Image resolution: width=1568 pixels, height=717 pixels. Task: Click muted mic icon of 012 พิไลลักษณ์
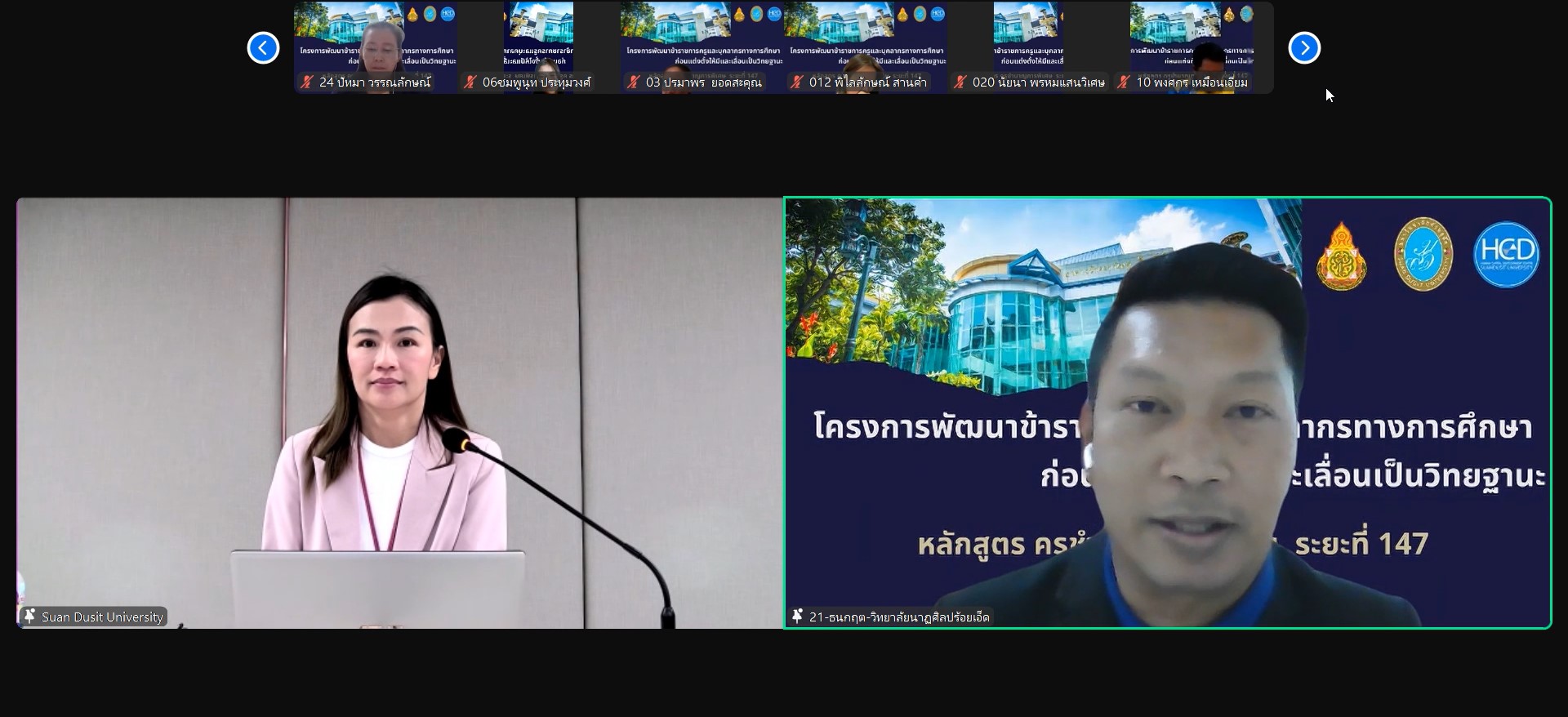pos(797,82)
